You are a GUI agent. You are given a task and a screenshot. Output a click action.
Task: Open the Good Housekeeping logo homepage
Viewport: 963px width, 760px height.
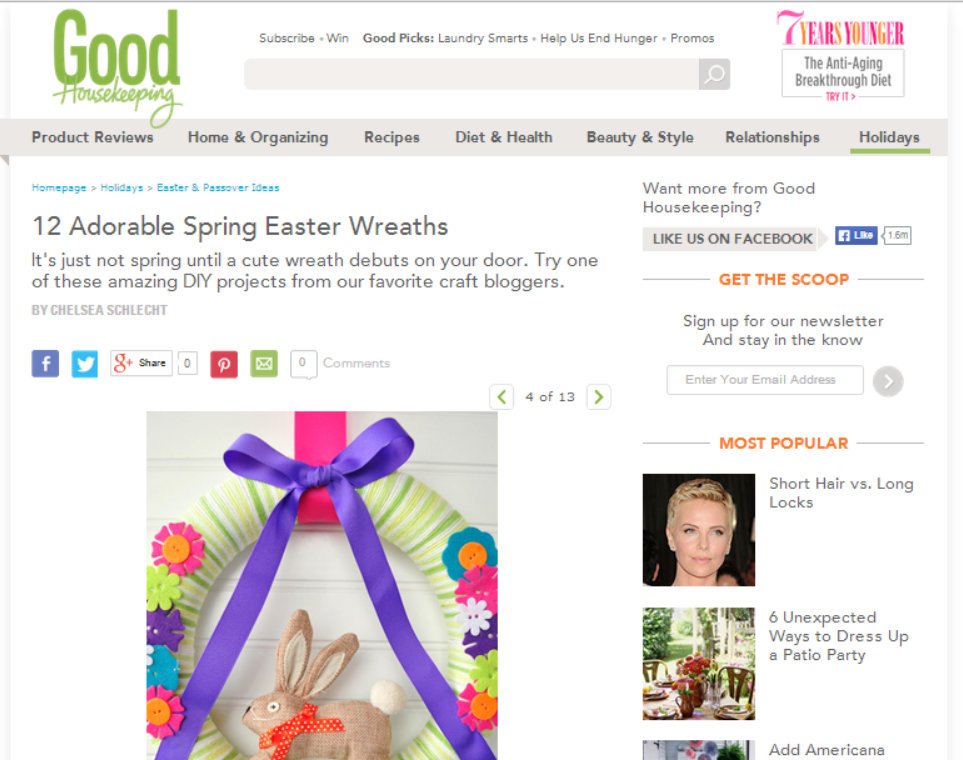[x=117, y=66]
